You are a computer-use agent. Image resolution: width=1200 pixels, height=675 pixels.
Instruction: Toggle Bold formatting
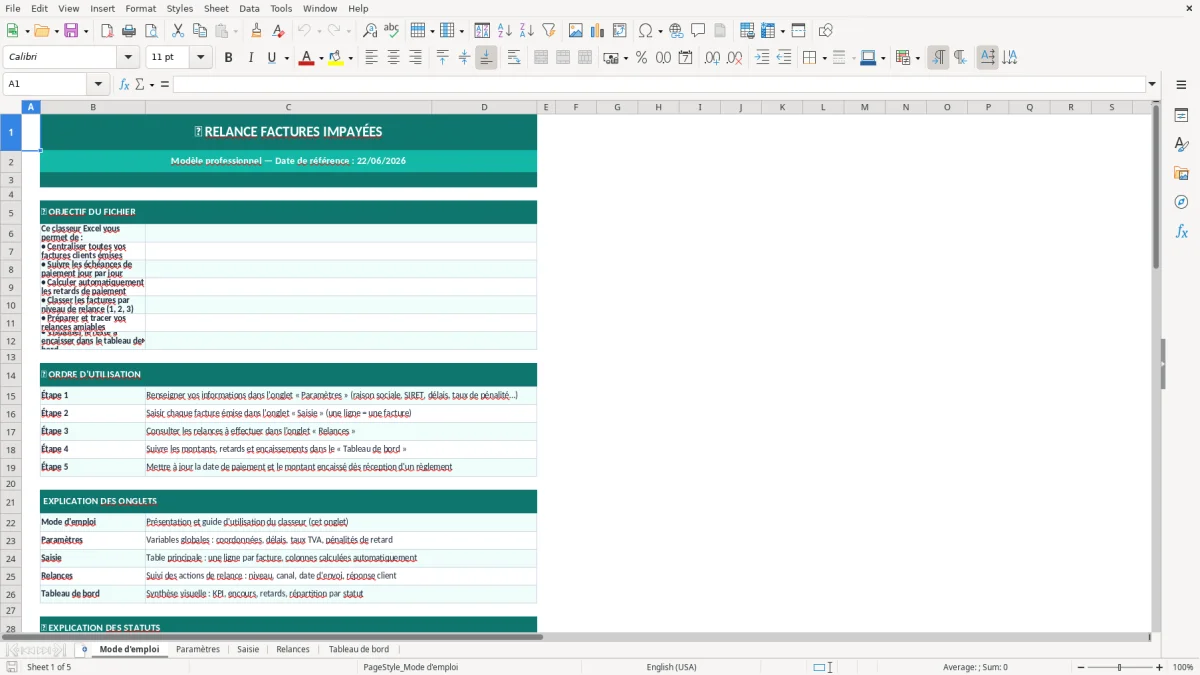pos(228,58)
